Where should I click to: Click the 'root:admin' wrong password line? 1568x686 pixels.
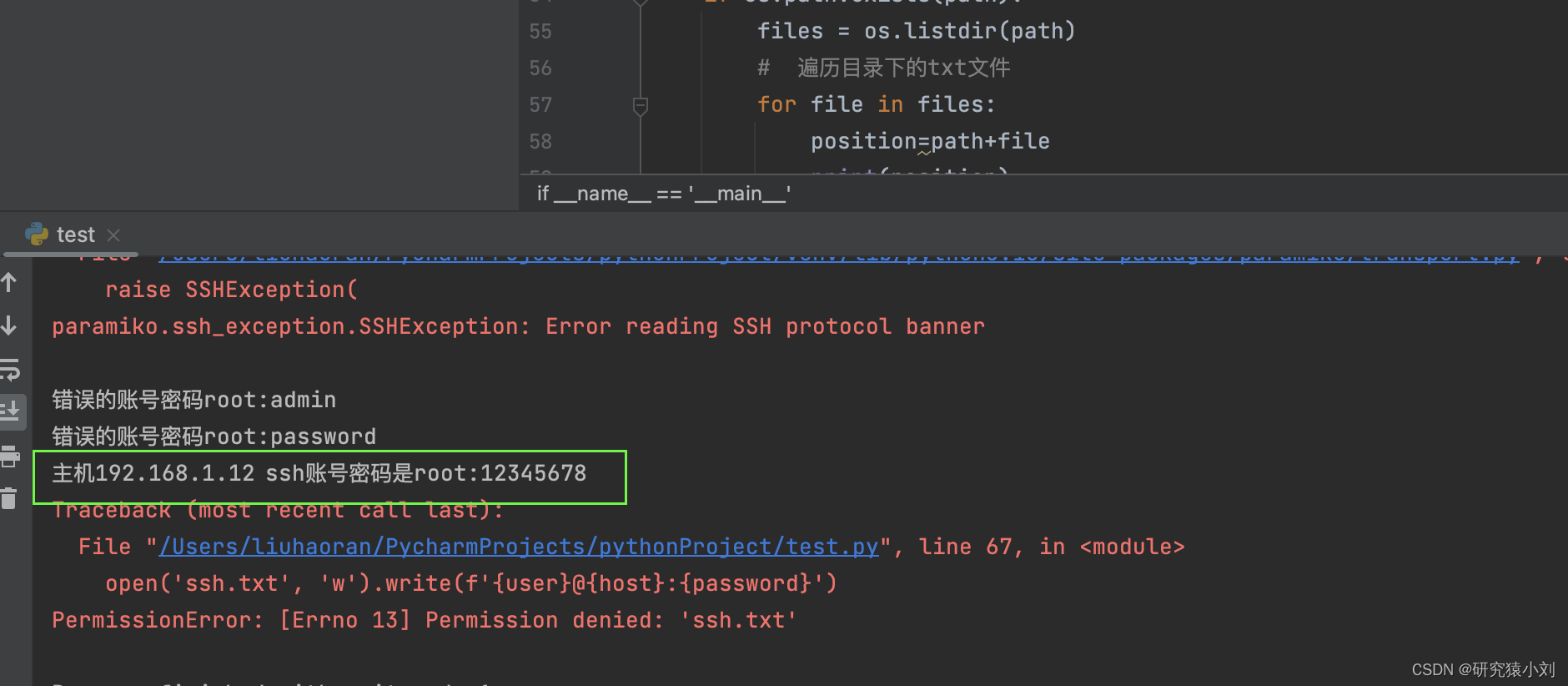194,400
